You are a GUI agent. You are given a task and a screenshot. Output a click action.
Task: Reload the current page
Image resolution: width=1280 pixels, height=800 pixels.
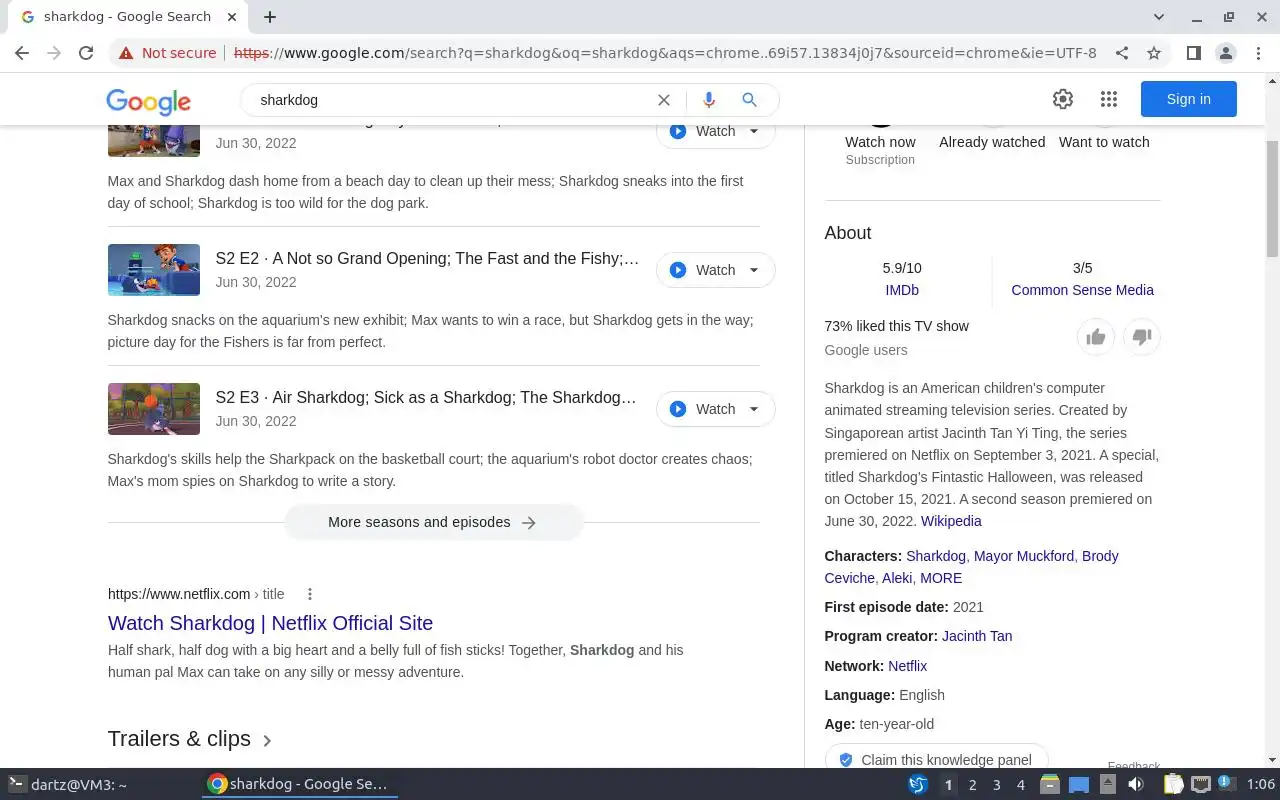click(x=86, y=53)
